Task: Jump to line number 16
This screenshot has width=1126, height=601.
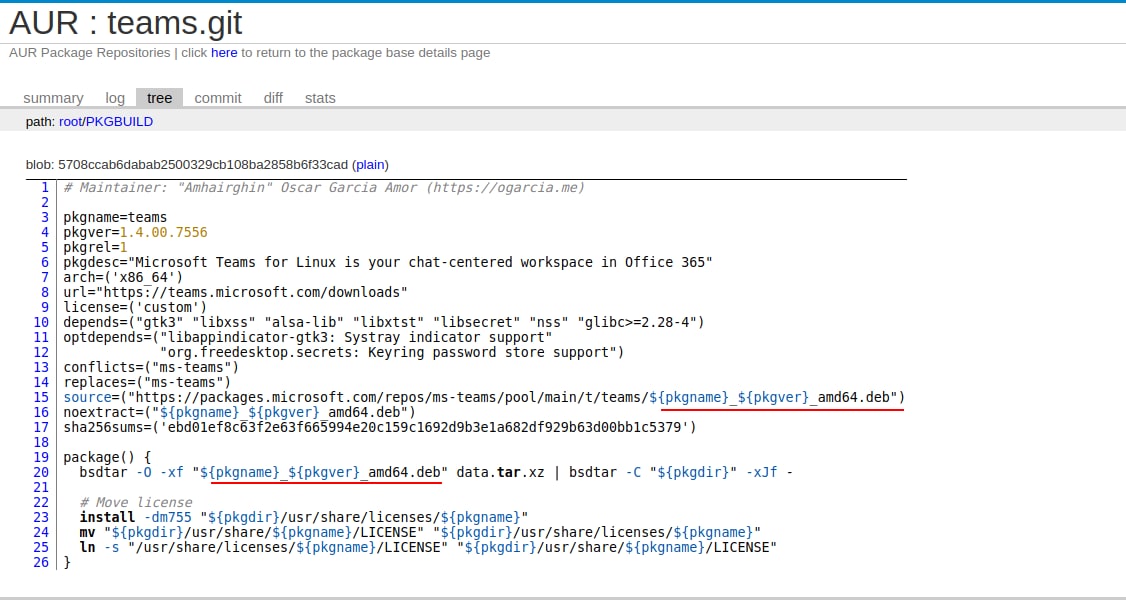Action: click(x=41, y=412)
